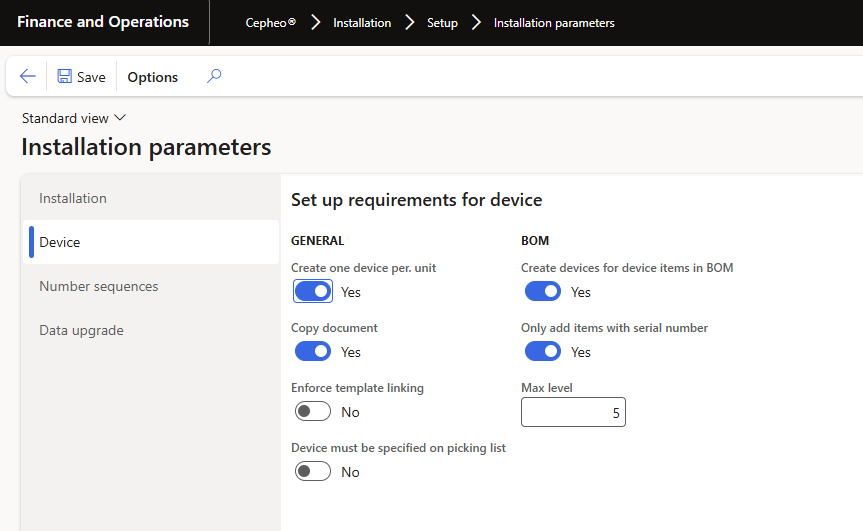The width and height of the screenshot is (863, 531).
Task: Disable the Copy document toggle
Action: click(x=313, y=352)
